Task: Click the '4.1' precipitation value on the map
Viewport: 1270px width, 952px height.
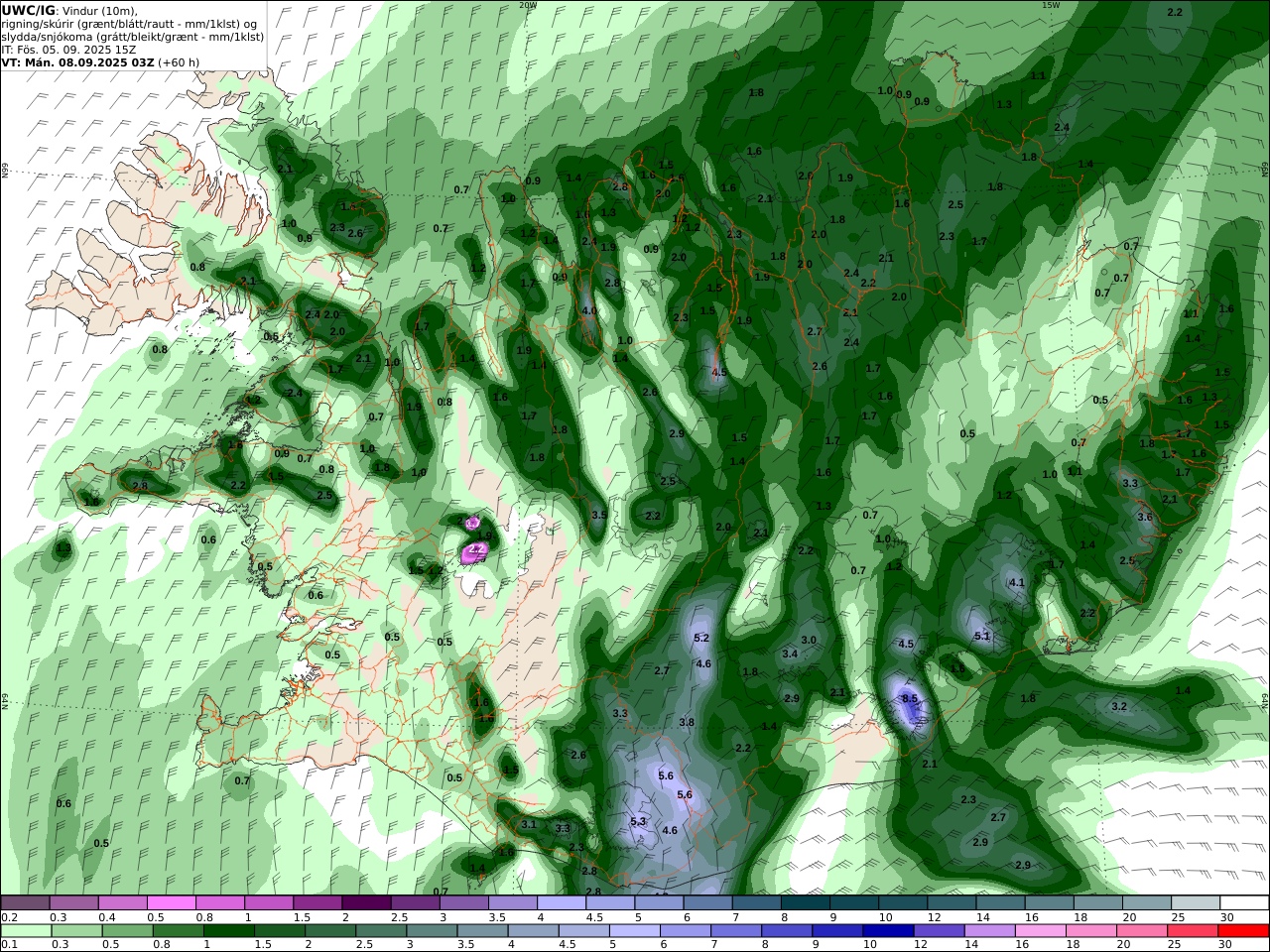Action: click(x=1016, y=582)
